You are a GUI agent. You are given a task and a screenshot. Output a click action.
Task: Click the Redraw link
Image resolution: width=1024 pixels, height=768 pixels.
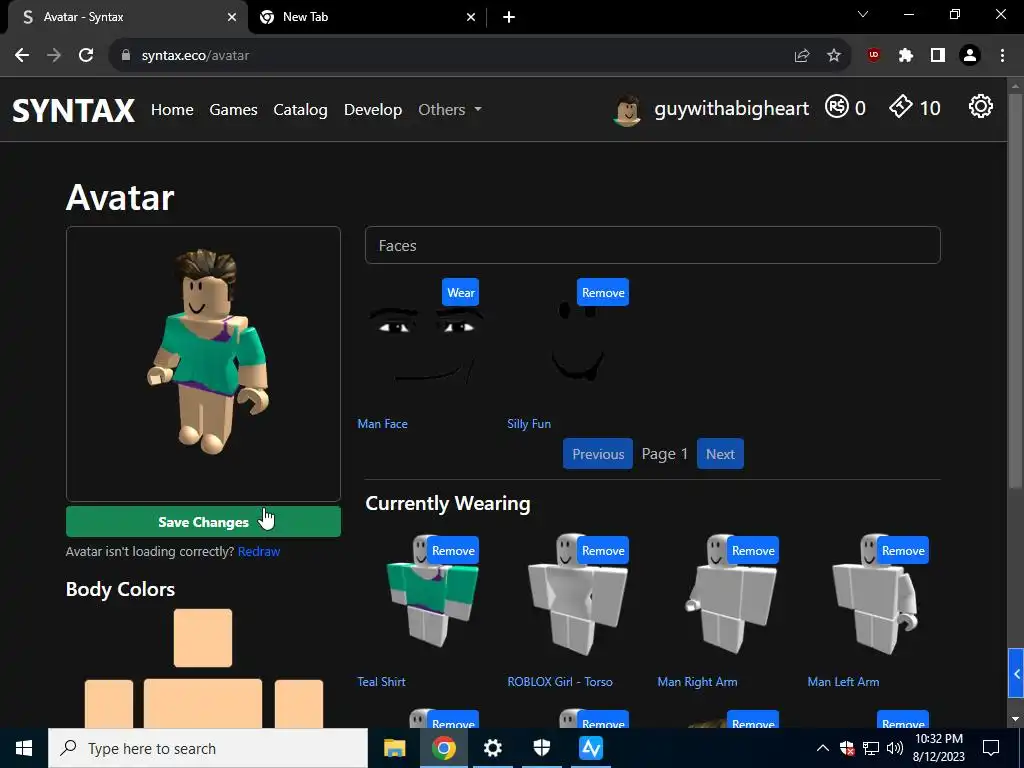point(259,551)
